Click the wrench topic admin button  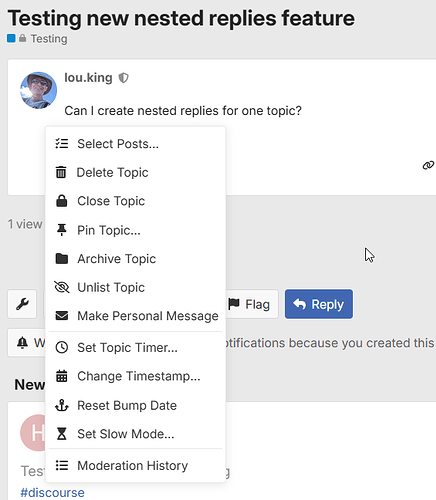pos(22,304)
